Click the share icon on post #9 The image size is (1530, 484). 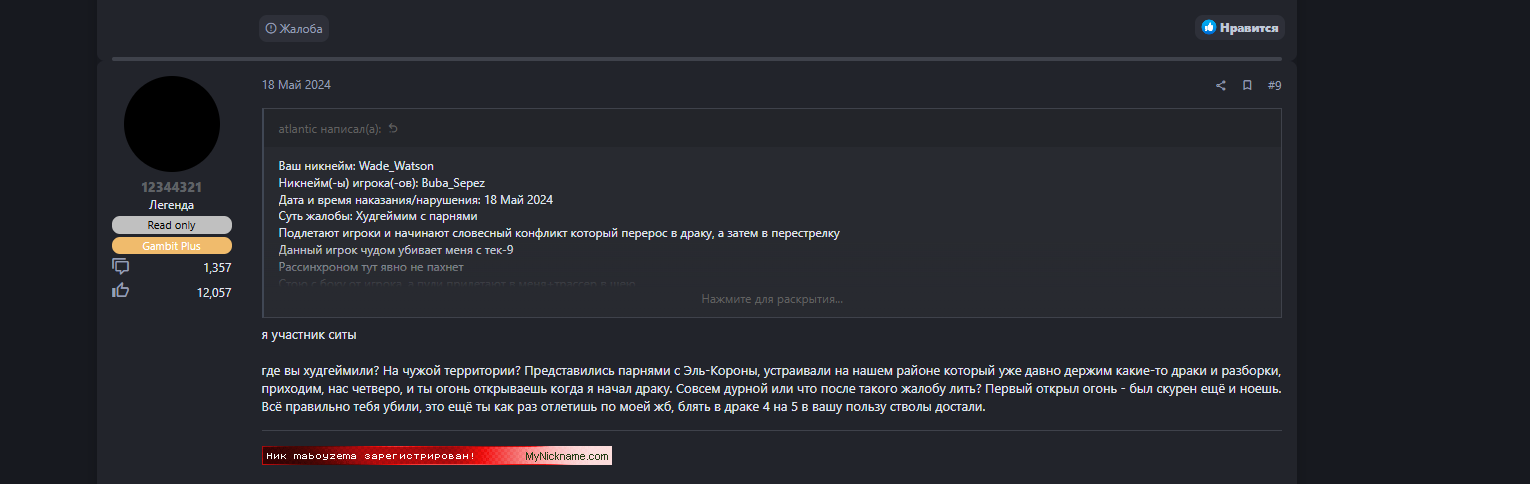pyautogui.click(x=1220, y=86)
